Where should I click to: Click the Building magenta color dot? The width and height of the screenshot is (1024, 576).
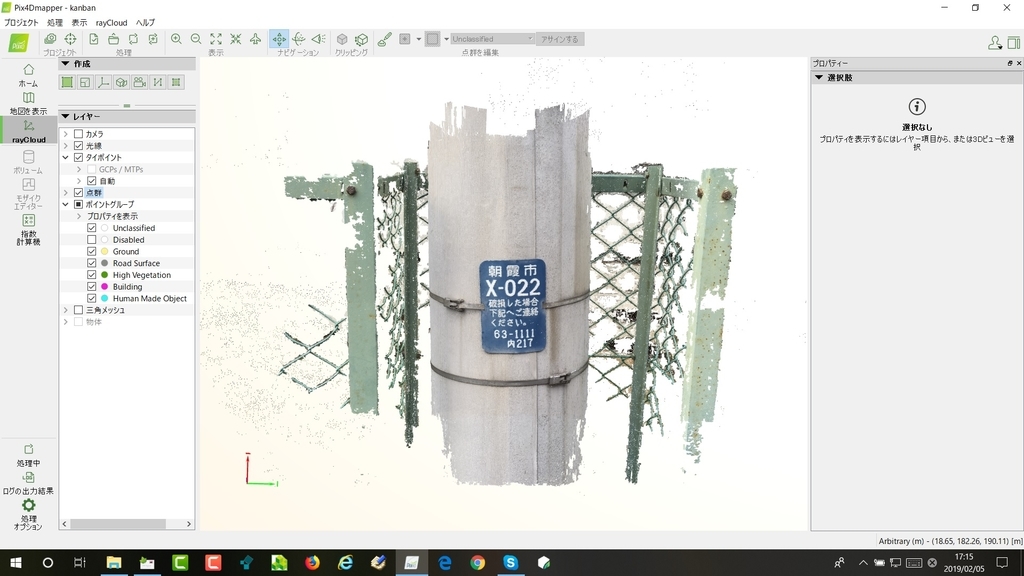click(104, 287)
